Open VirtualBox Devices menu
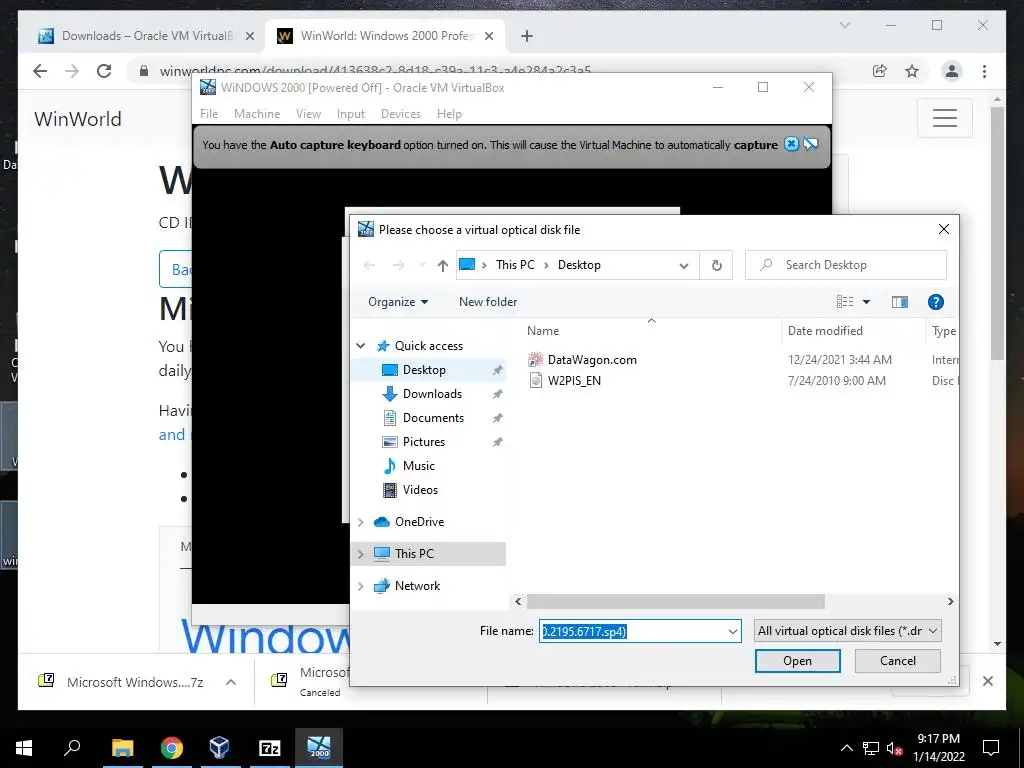Screen dimensions: 1024x768 (400, 114)
